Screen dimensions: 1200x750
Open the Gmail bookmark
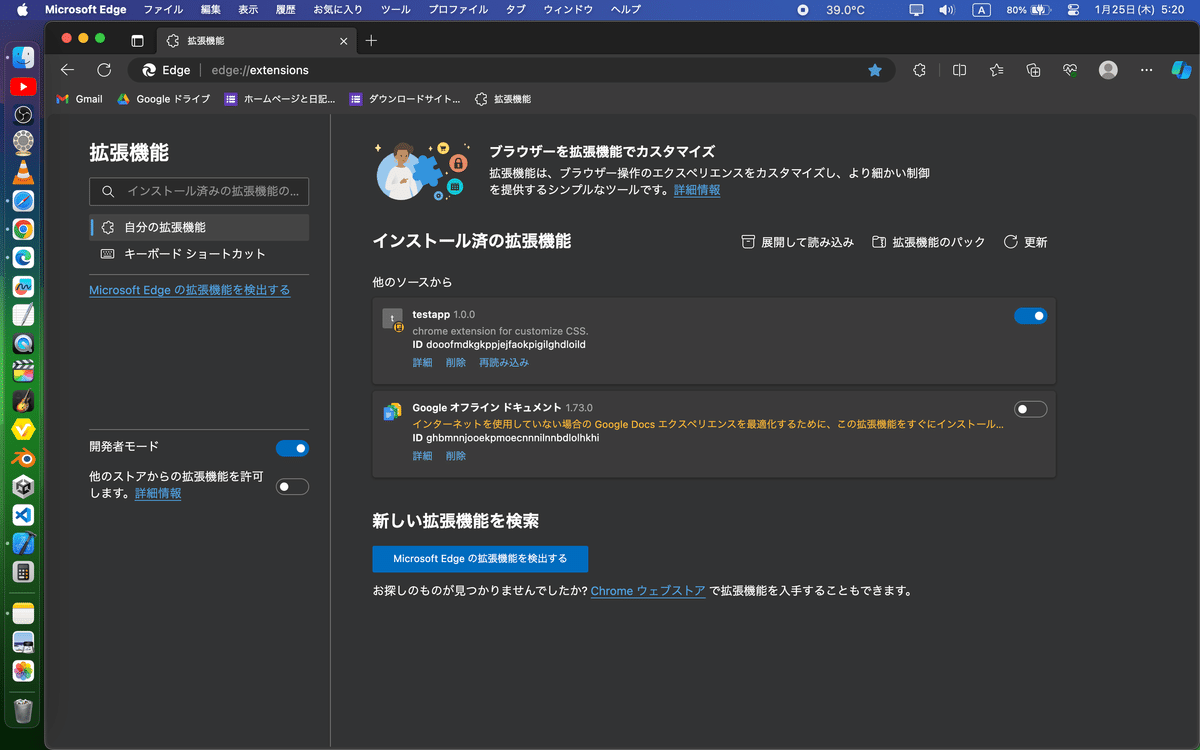[x=79, y=99]
